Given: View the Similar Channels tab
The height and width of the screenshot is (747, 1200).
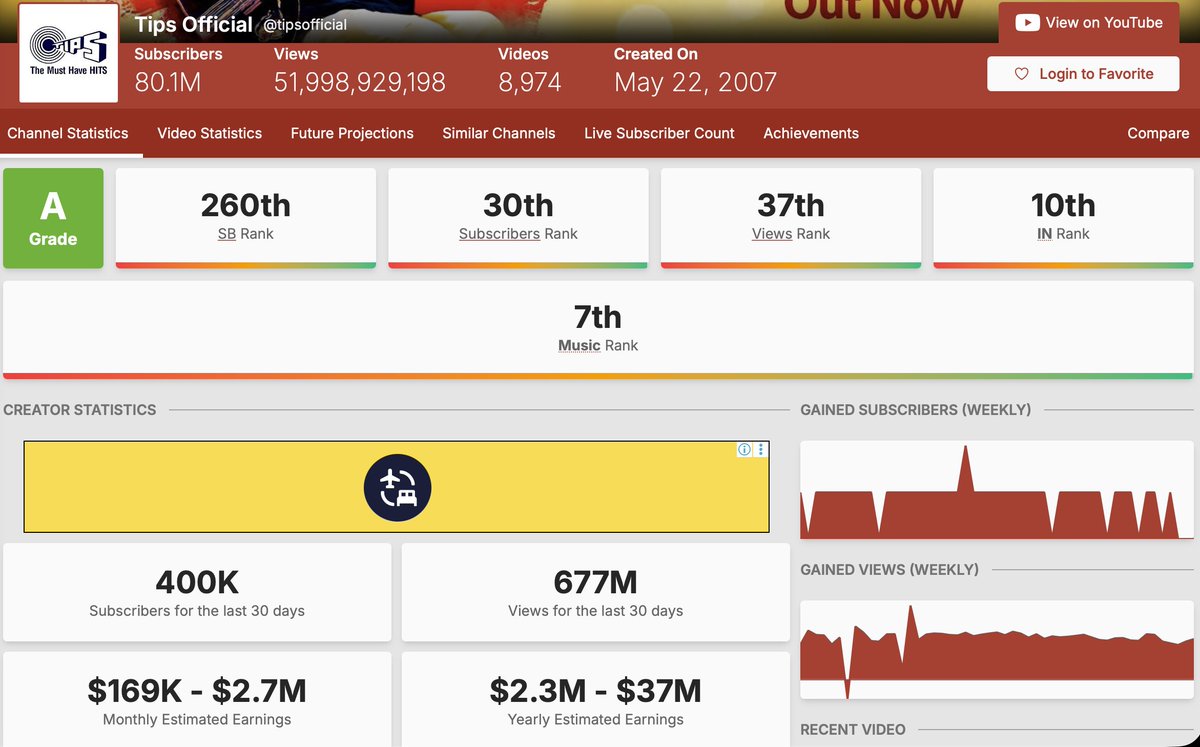Looking at the screenshot, I should pos(498,133).
